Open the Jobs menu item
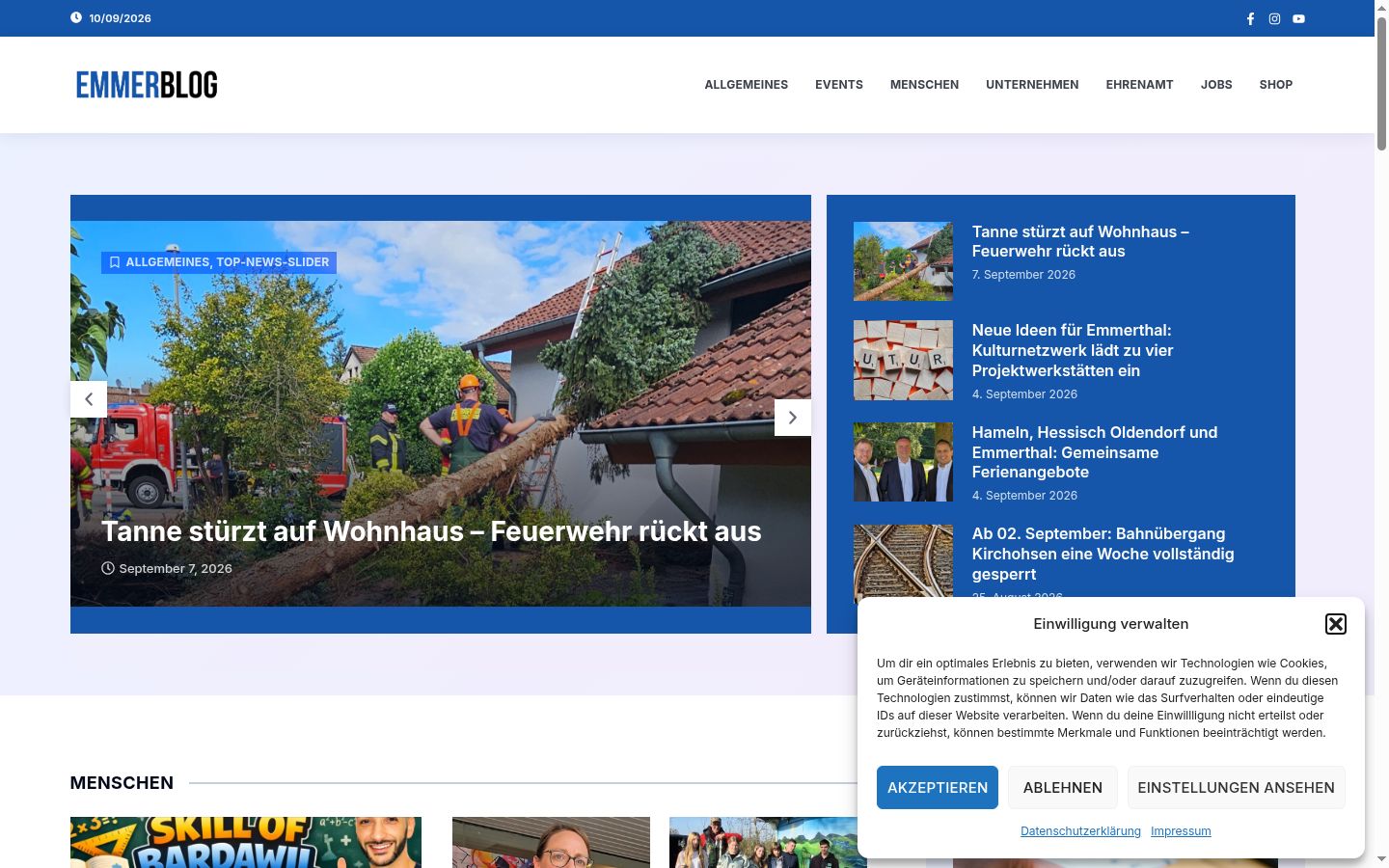 tap(1216, 85)
